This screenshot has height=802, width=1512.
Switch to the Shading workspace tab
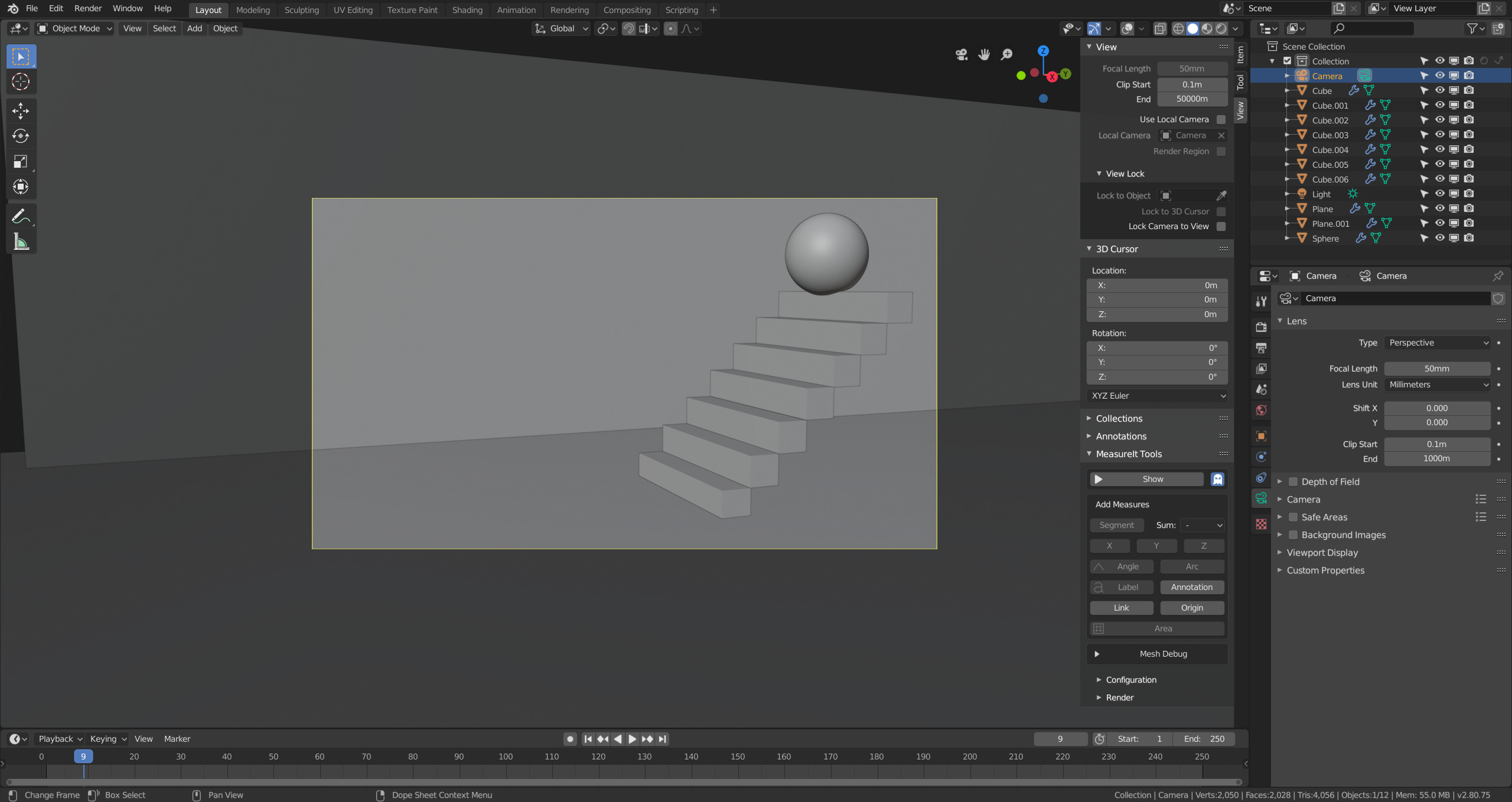[467, 10]
